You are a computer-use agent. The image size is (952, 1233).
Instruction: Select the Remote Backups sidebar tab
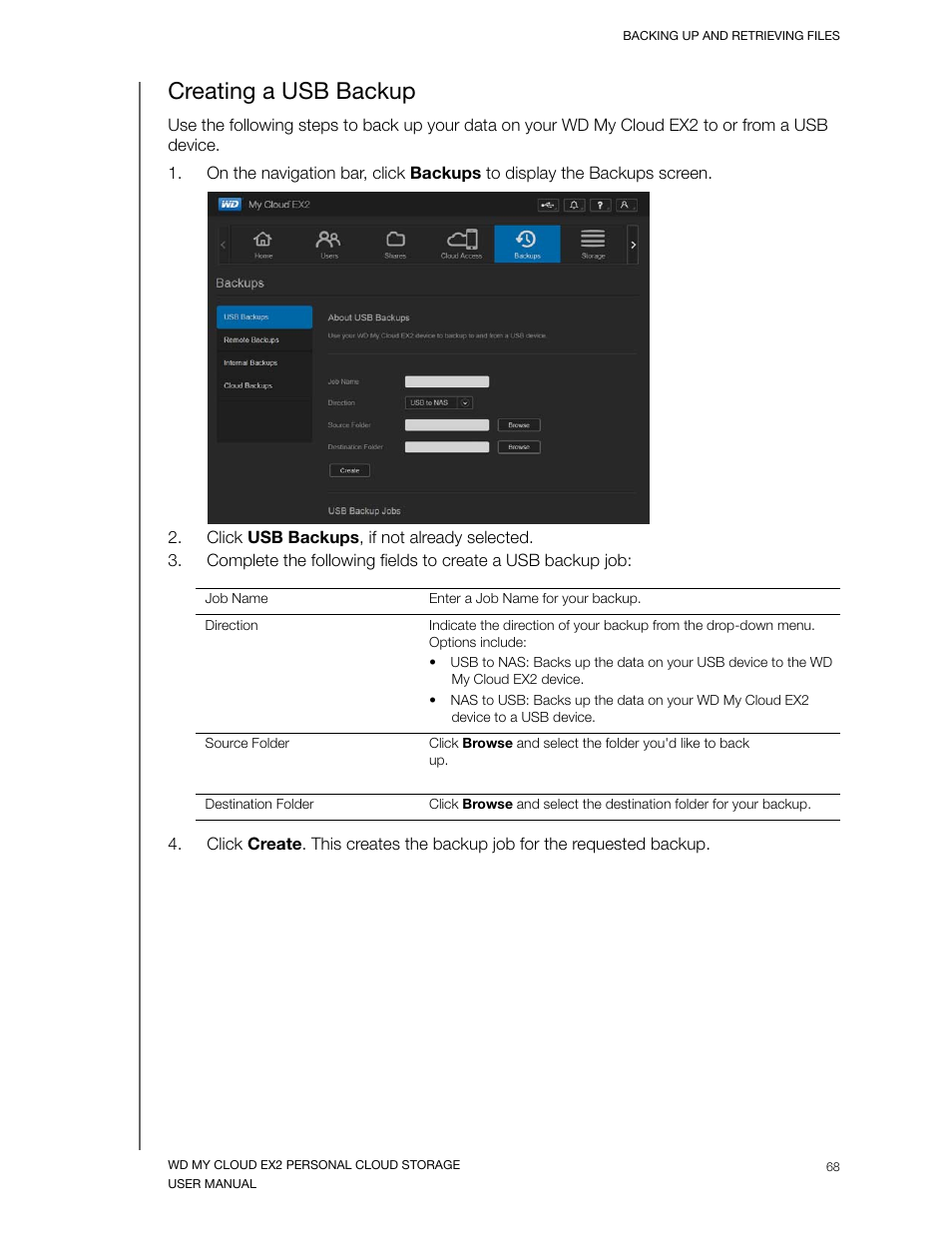coord(264,339)
